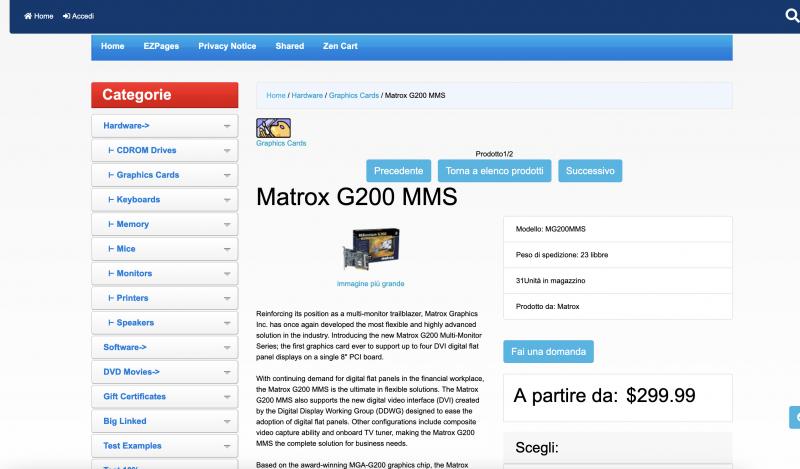Image resolution: width=800 pixels, height=469 pixels.
Task: Open Home in the blue navigation bar
Action: click(x=112, y=46)
